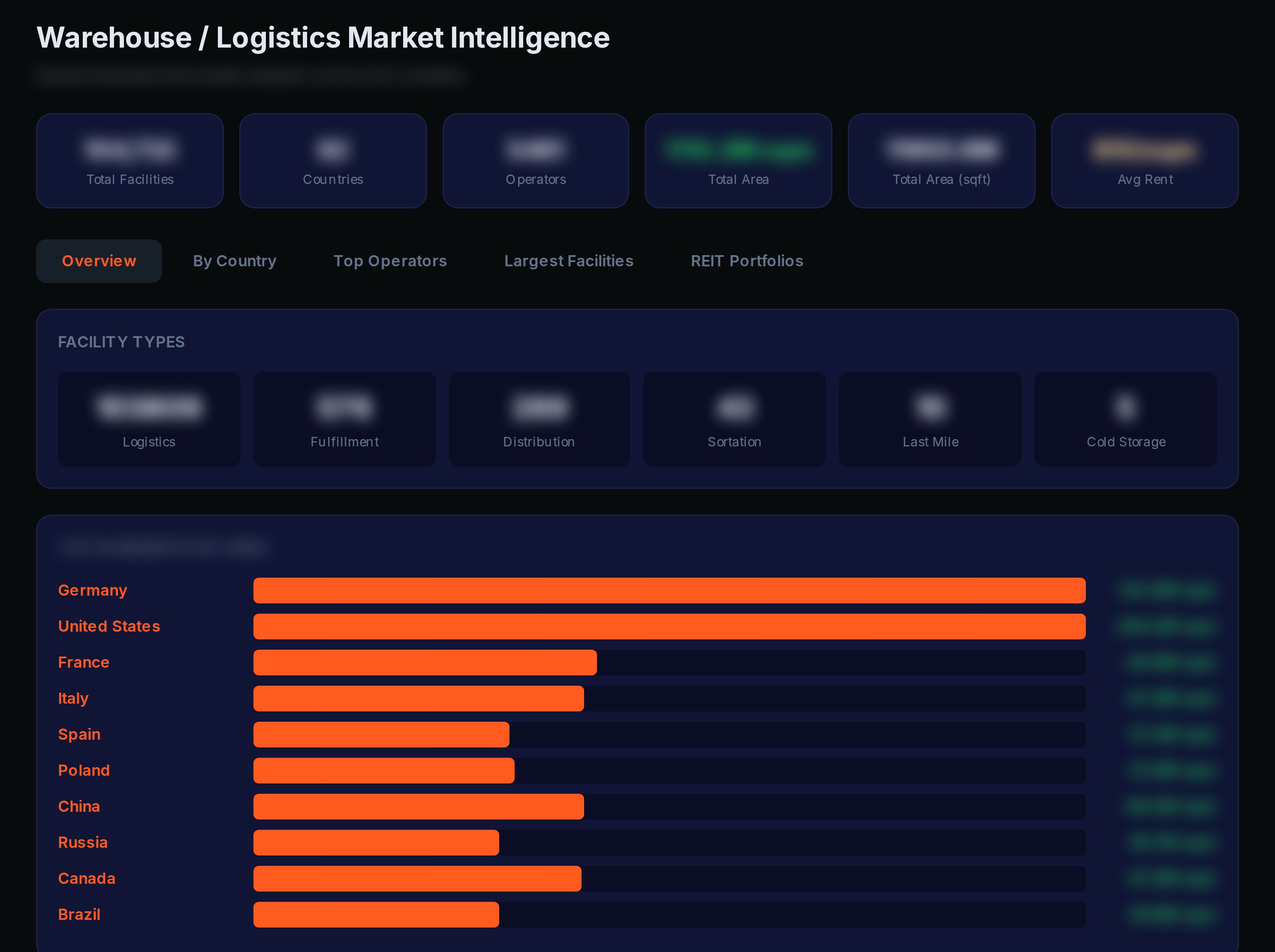Select the Top Operators tab

click(x=390, y=261)
